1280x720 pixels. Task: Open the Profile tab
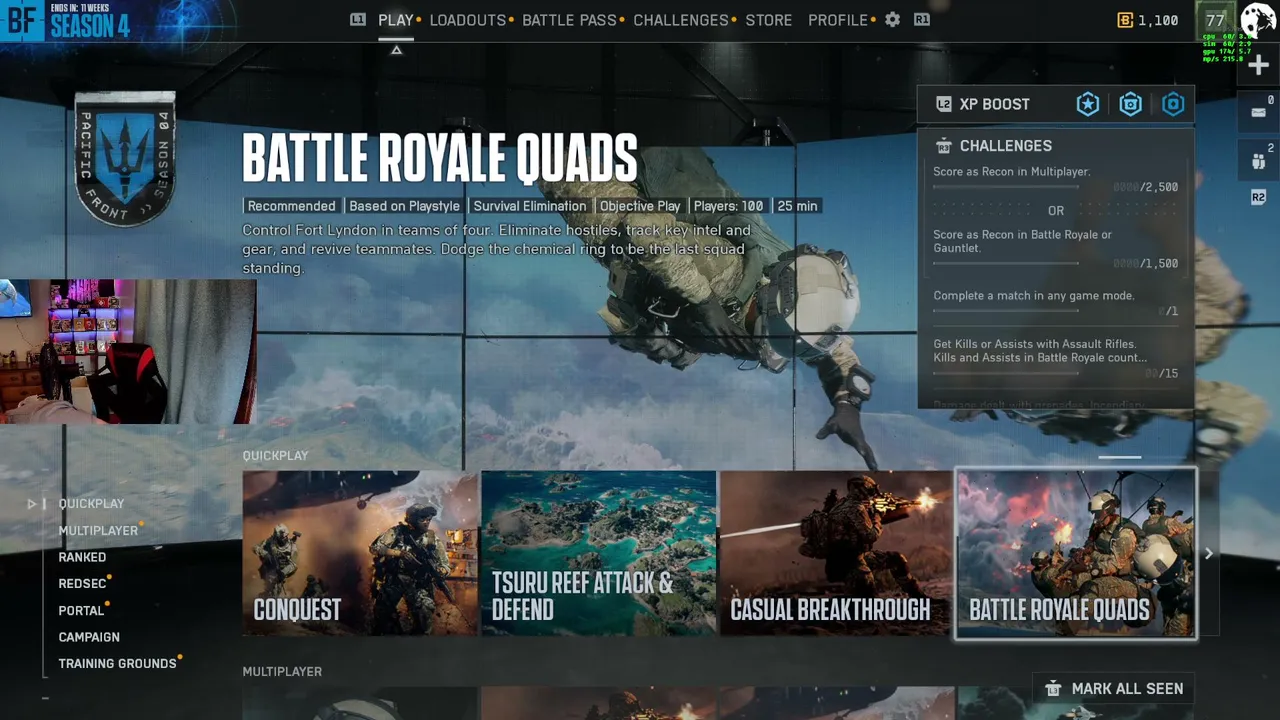coord(838,20)
